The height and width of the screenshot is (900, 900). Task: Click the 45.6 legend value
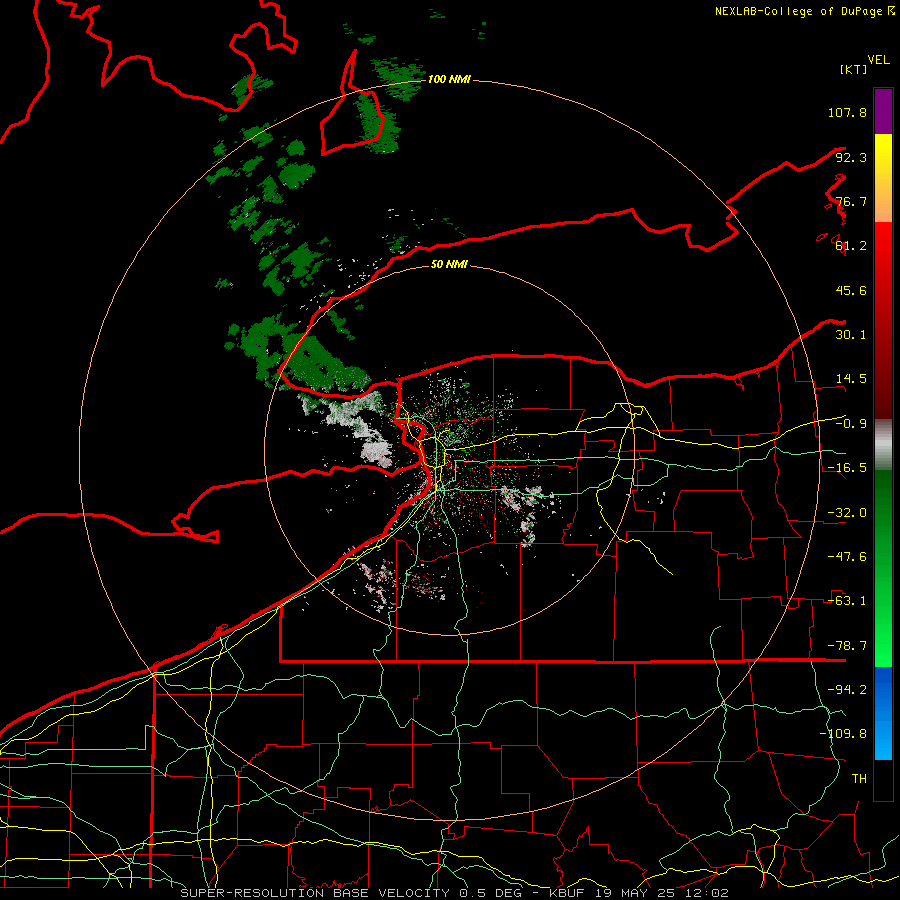coord(851,290)
